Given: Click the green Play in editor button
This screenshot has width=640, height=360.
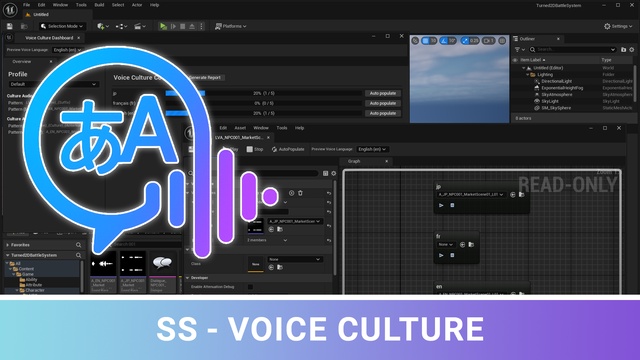Looking at the screenshot, I should coord(163,26).
